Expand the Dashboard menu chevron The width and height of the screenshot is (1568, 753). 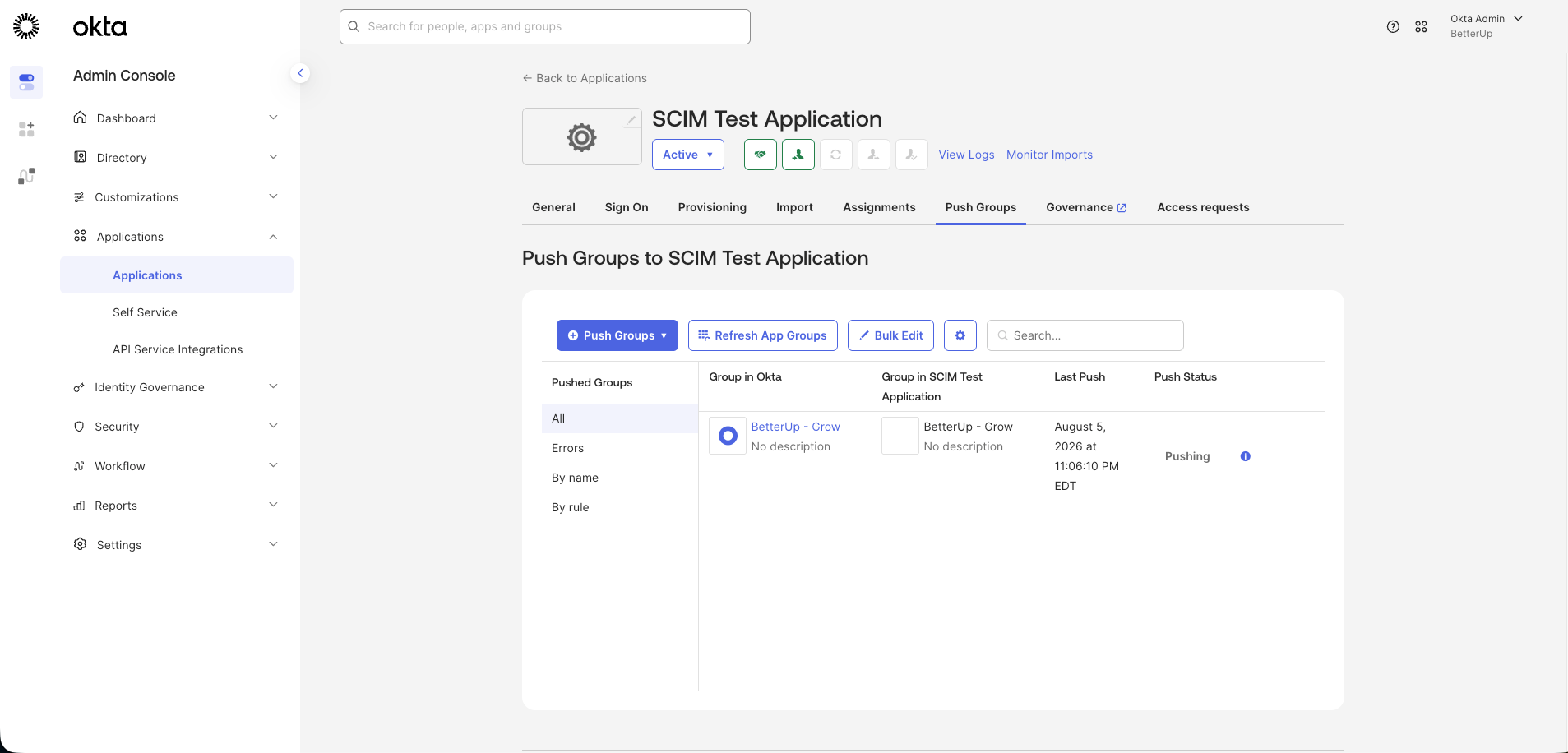[274, 118]
